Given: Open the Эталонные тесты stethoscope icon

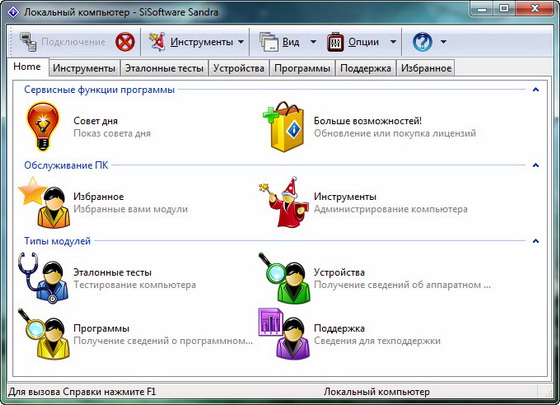Looking at the screenshot, I should [x=43, y=278].
